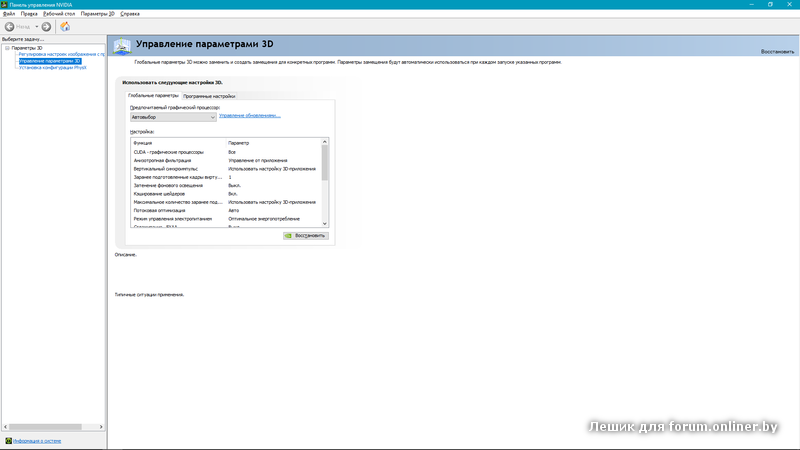
Task: Select Регулировка настроек изображения tree item
Action: (x=62, y=54)
